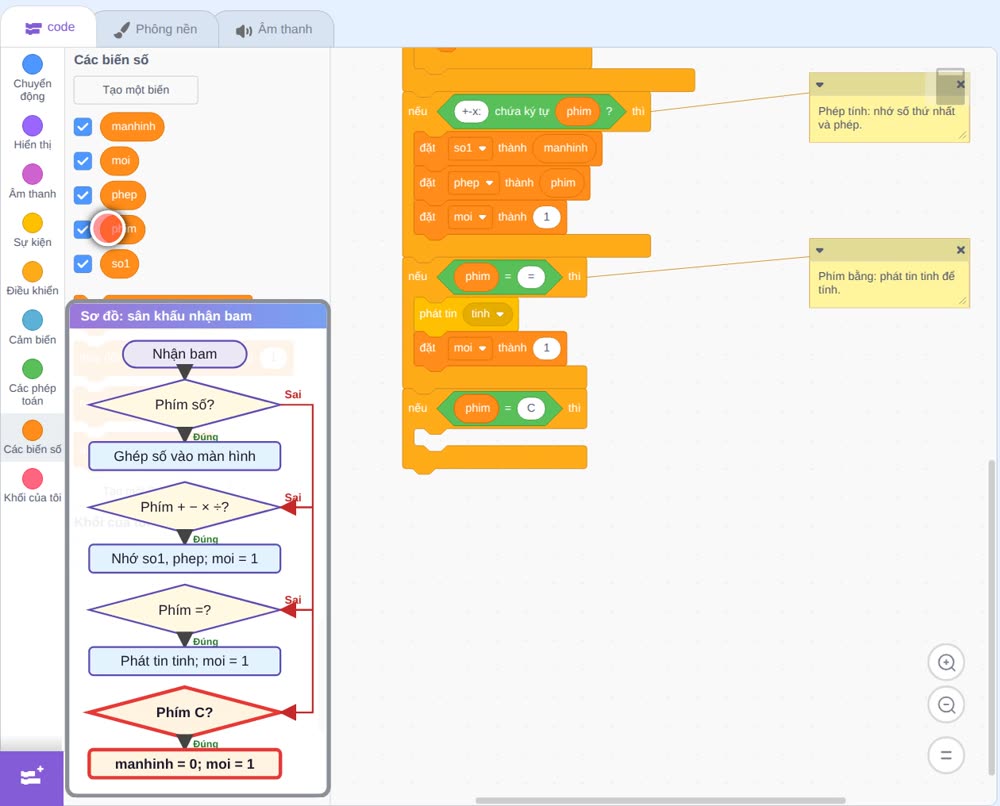Open the Sự kiện blocks category
Image resolution: width=1000 pixels, height=806 pixels.
click(32, 230)
